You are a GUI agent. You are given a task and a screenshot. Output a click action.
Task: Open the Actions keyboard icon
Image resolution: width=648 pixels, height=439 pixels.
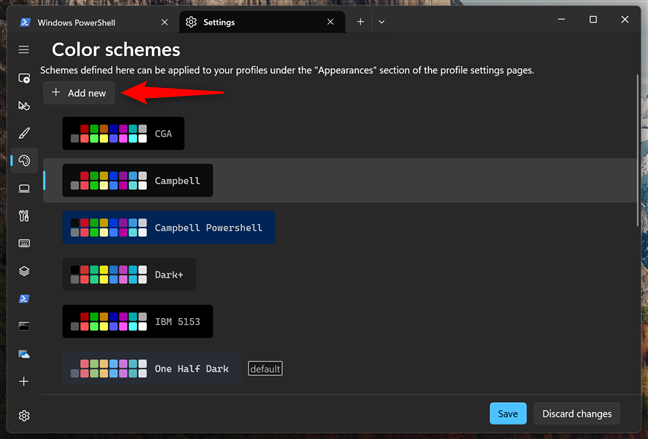tap(24, 243)
